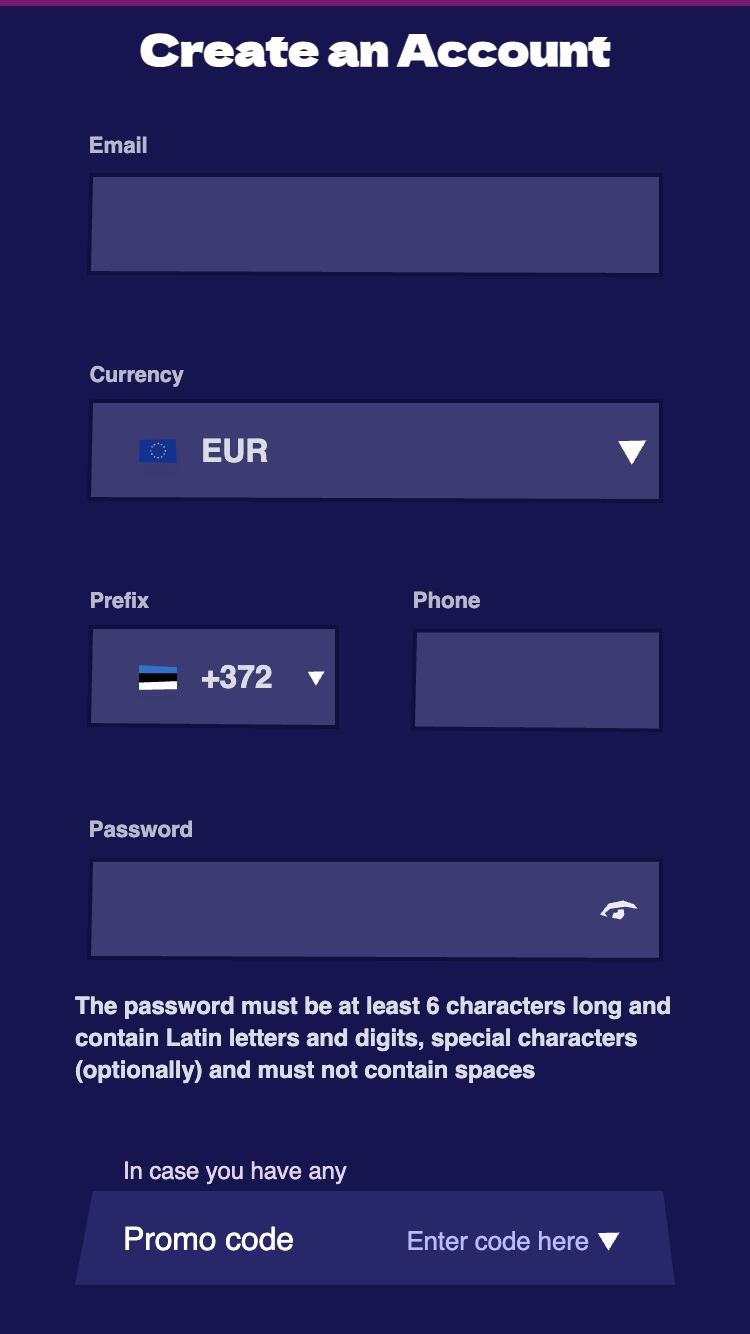
Task: Click the "Enter code here" link
Action: click(x=497, y=1241)
